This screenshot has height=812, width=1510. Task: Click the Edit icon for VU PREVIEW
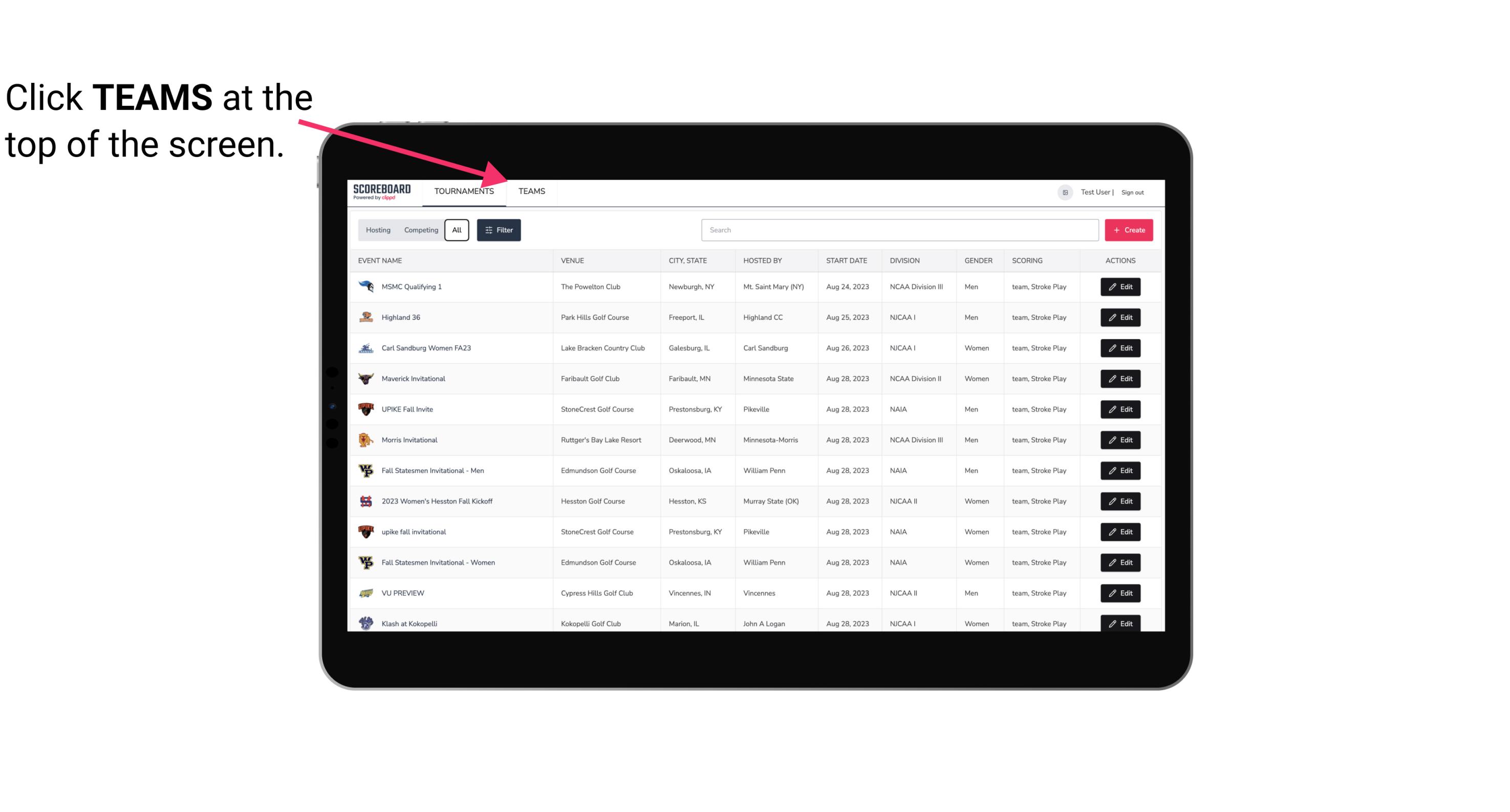click(1120, 592)
